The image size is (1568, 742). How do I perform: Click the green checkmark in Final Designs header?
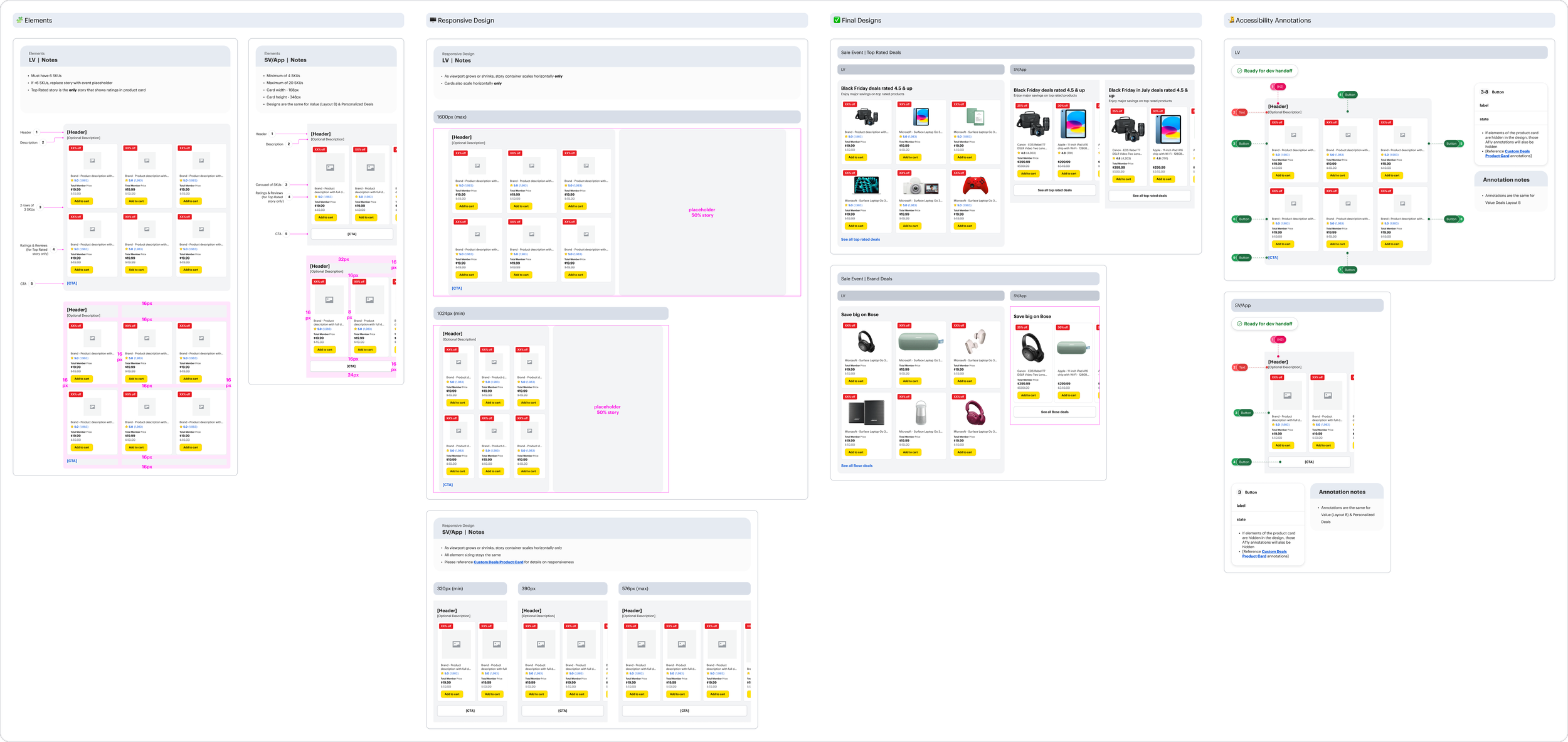pos(837,20)
